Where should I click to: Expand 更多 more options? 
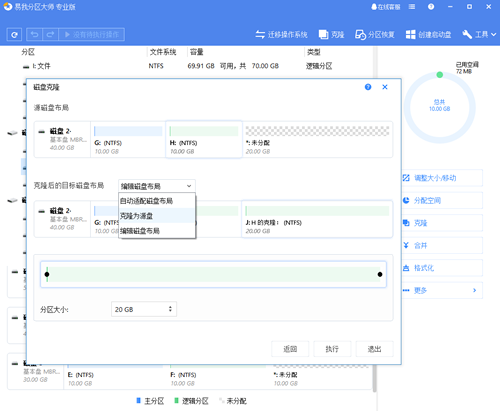pos(442,290)
